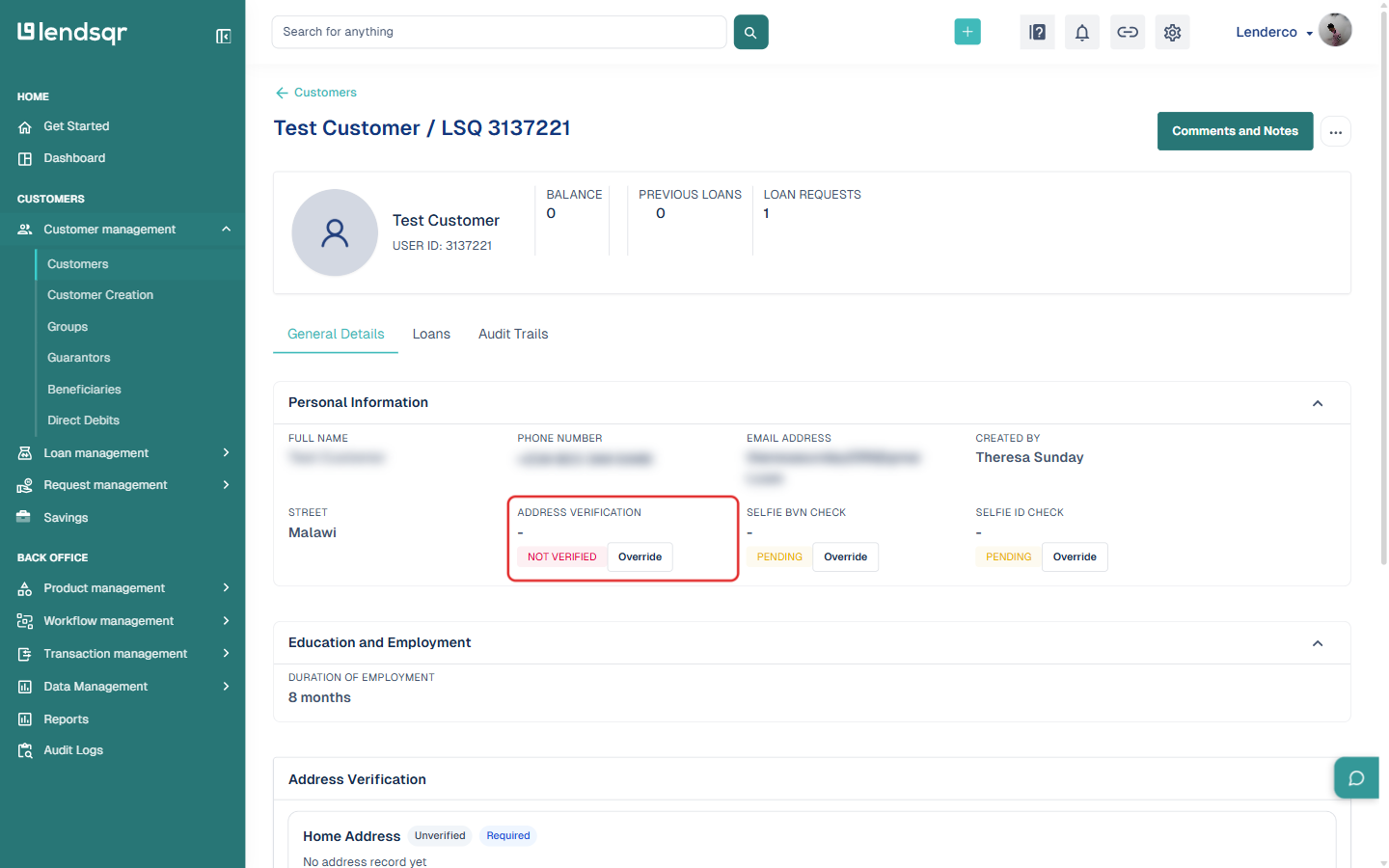Expand Request management chevron

click(227, 485)
